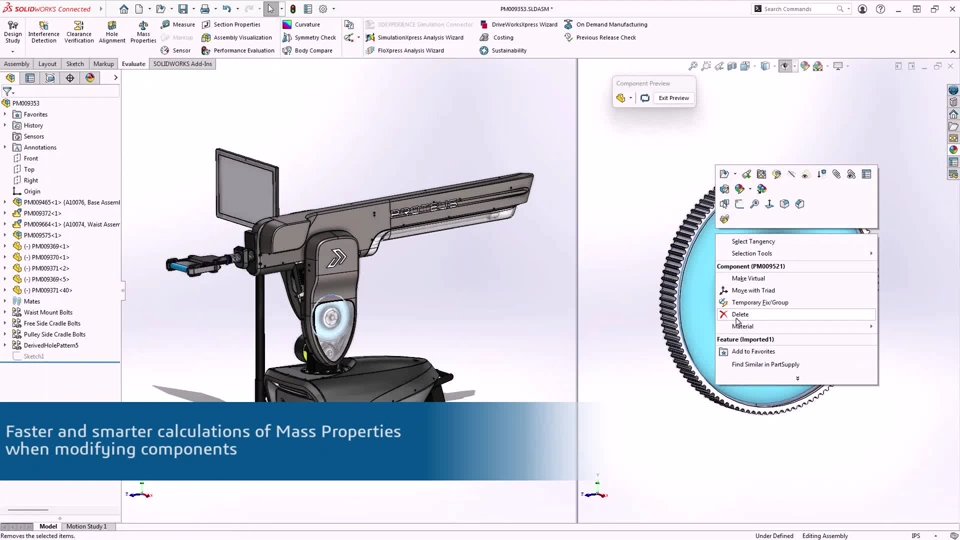Launch FloXpress Analysis Wizard
This screenshot has width=960, height=540.
point(405,51)
